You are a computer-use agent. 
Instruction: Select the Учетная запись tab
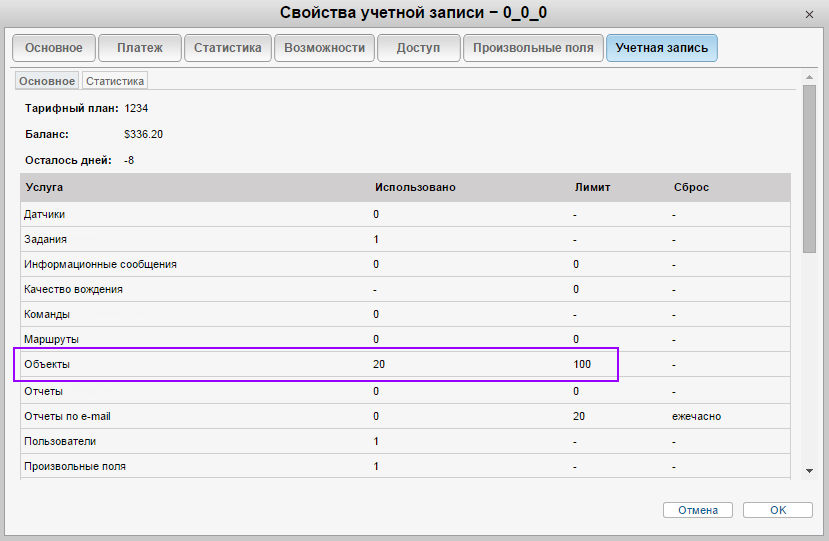tap(661, 48)
